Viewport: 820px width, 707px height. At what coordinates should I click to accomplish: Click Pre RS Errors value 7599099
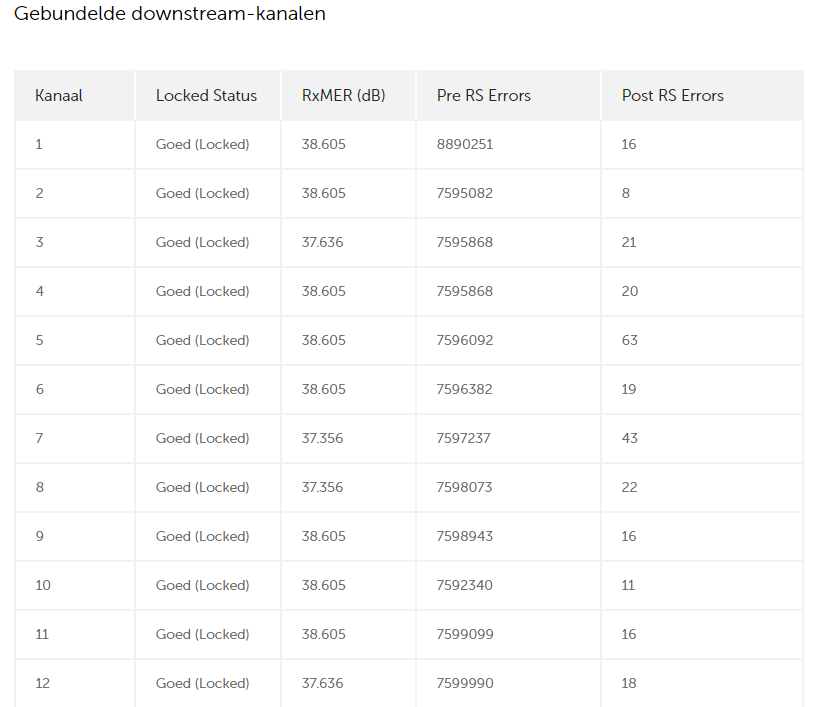465,634
